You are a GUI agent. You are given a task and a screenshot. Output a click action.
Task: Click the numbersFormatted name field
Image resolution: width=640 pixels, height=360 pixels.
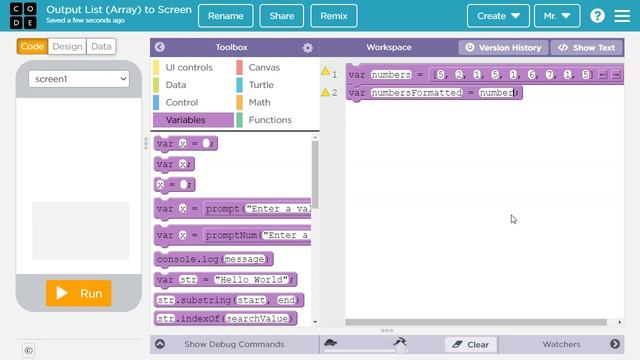point(417,93)
